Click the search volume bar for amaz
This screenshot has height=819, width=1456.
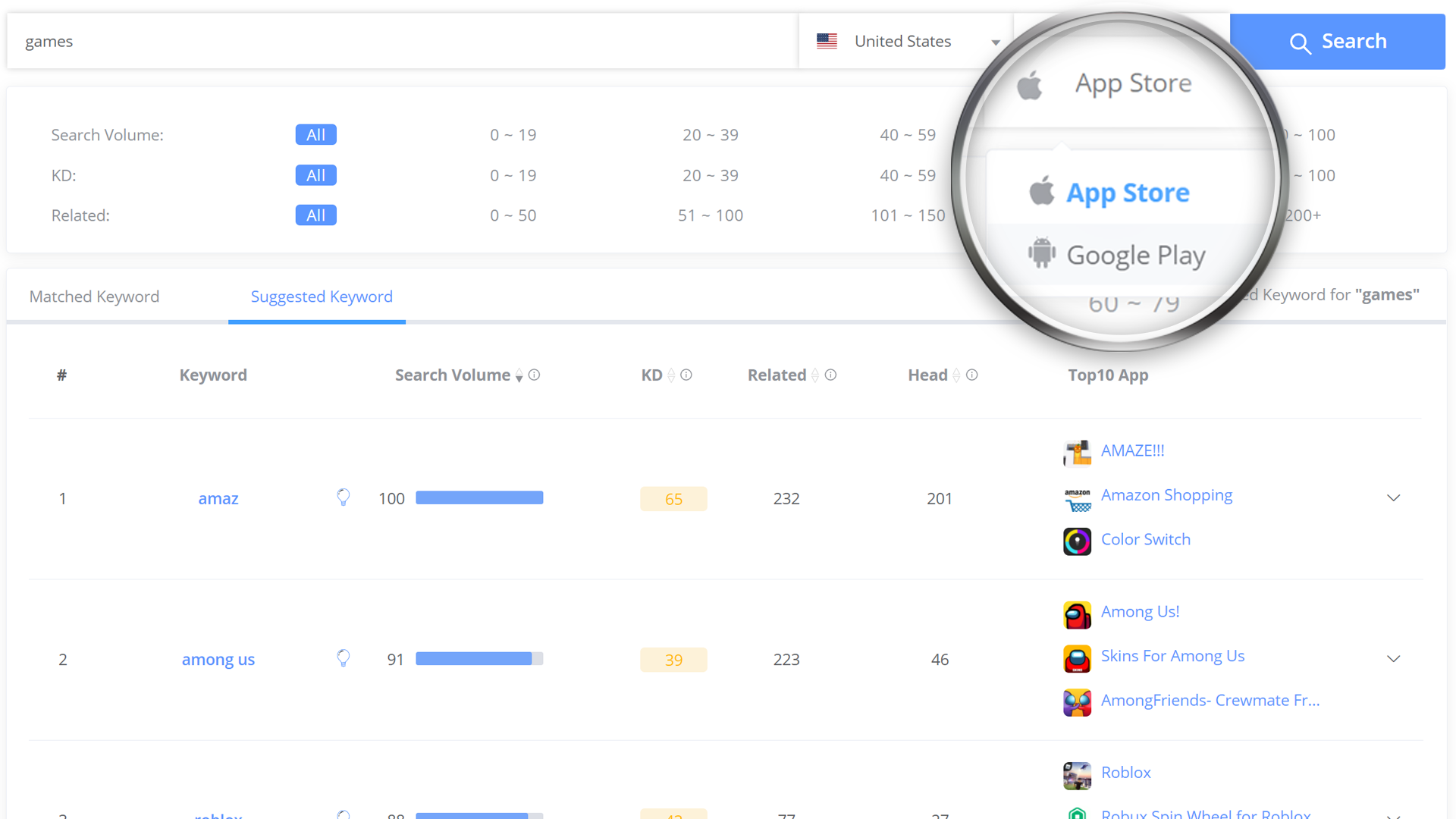[479, 498]
